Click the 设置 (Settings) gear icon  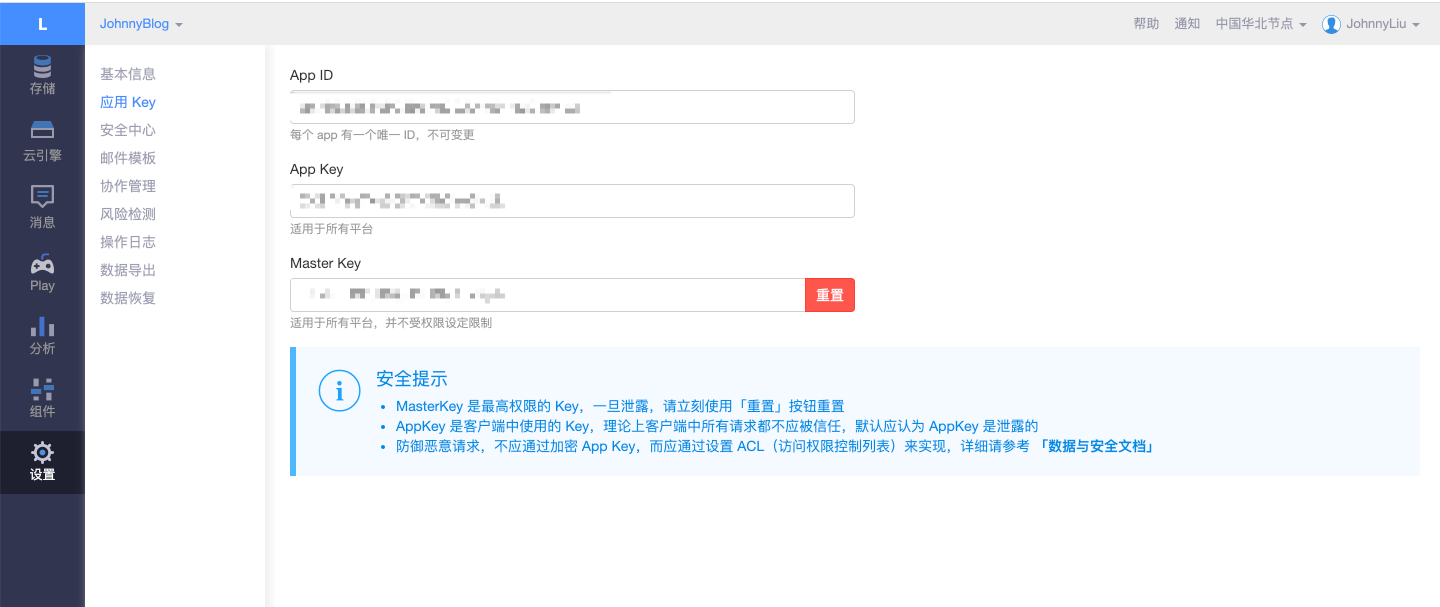click(42, 461)
